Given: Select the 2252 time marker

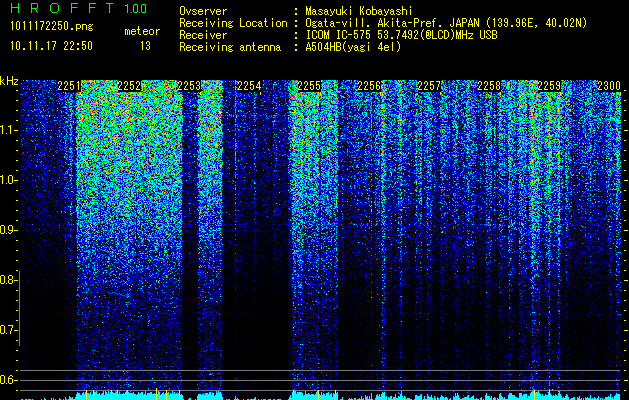Looking at the screenshot, I should (x=129, y=86).
